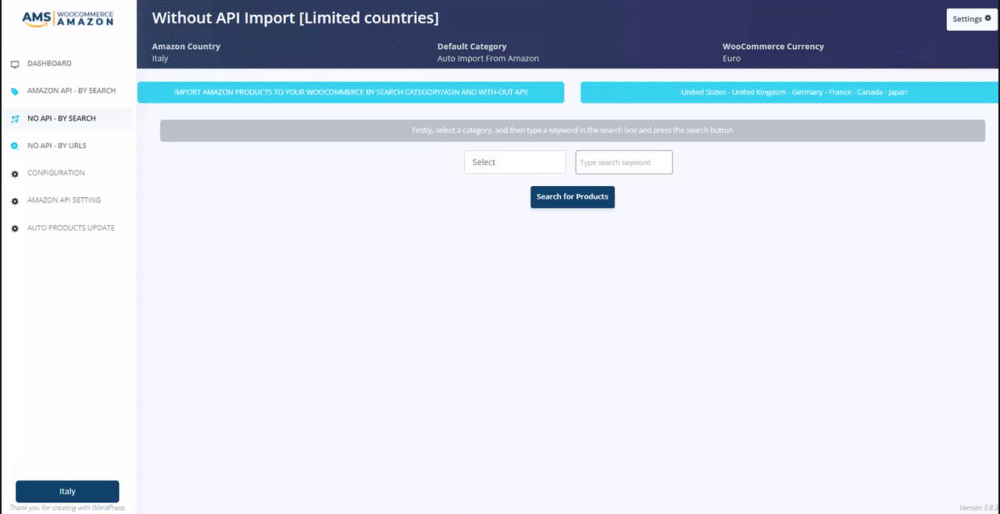The image size is (1000, 514).
Task: Click the Italy value under Amazon Country
Action: [160, 59]
